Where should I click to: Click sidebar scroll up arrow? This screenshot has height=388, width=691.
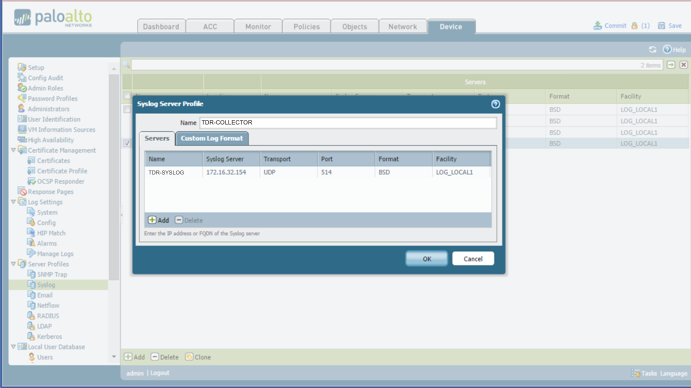coord(114,69)
